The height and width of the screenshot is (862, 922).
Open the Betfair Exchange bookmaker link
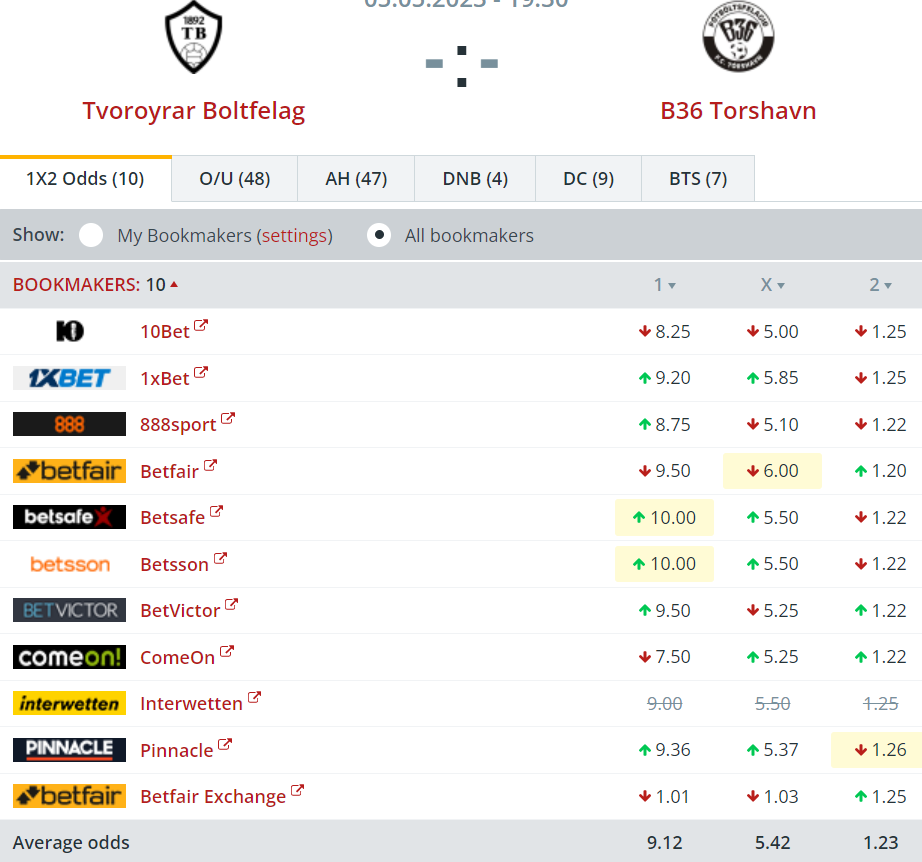pyautogui.click(x=213, y=797)
